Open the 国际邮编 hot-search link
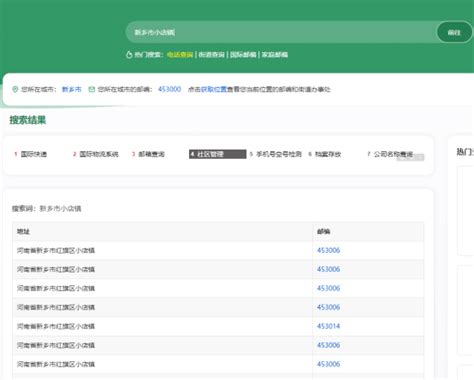 [x=243, y=55]
